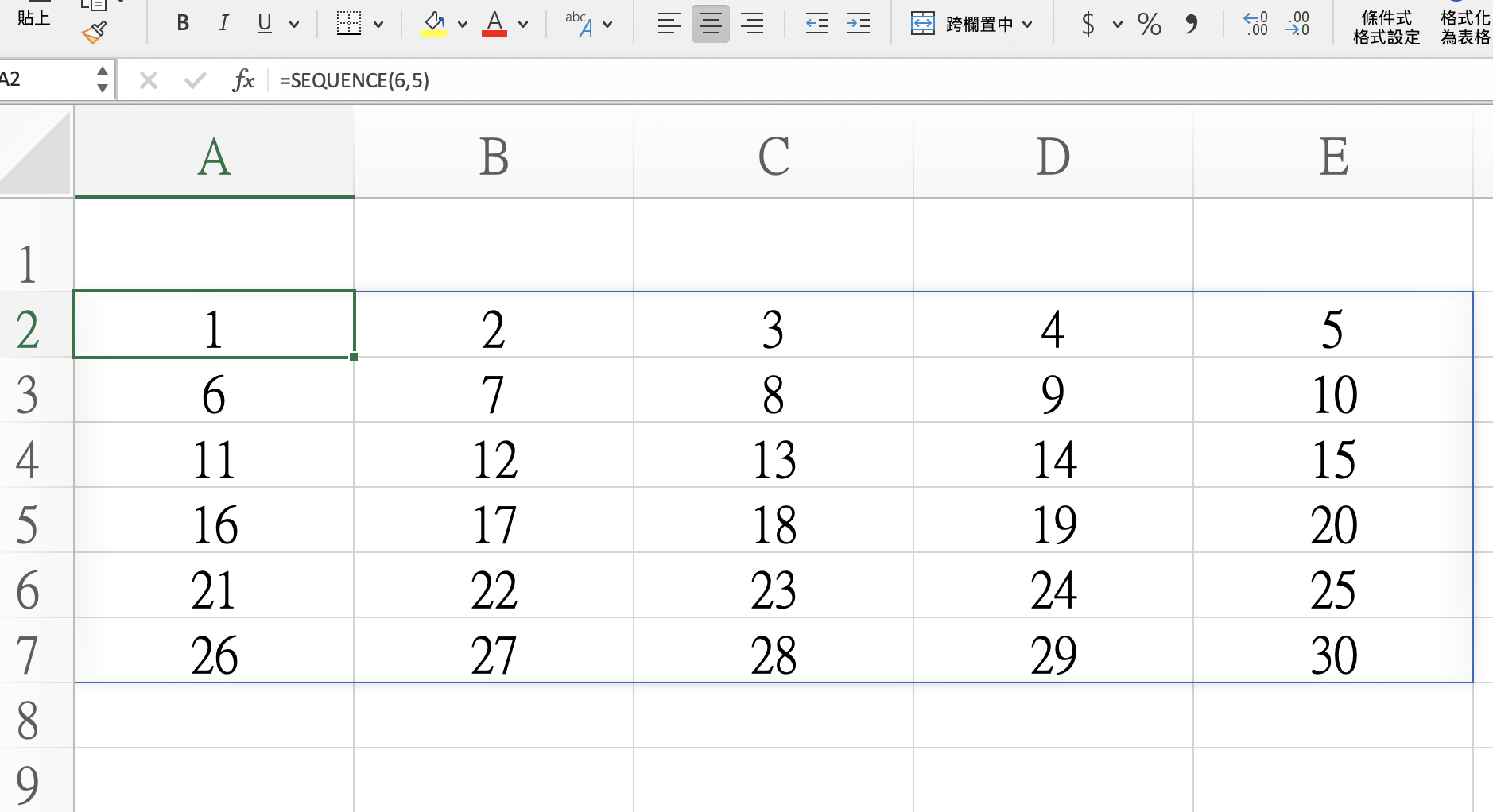Click the insert function fx button
1493x812 pixels.
coord(243,80)
